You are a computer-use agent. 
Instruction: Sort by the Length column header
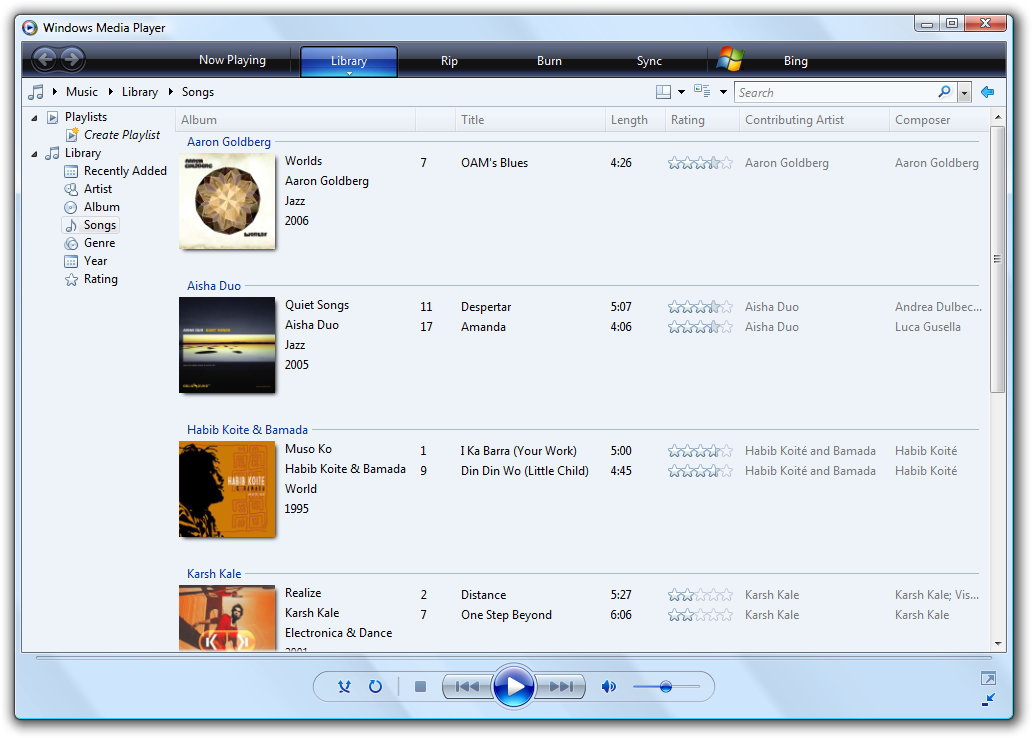pos(635,120)
